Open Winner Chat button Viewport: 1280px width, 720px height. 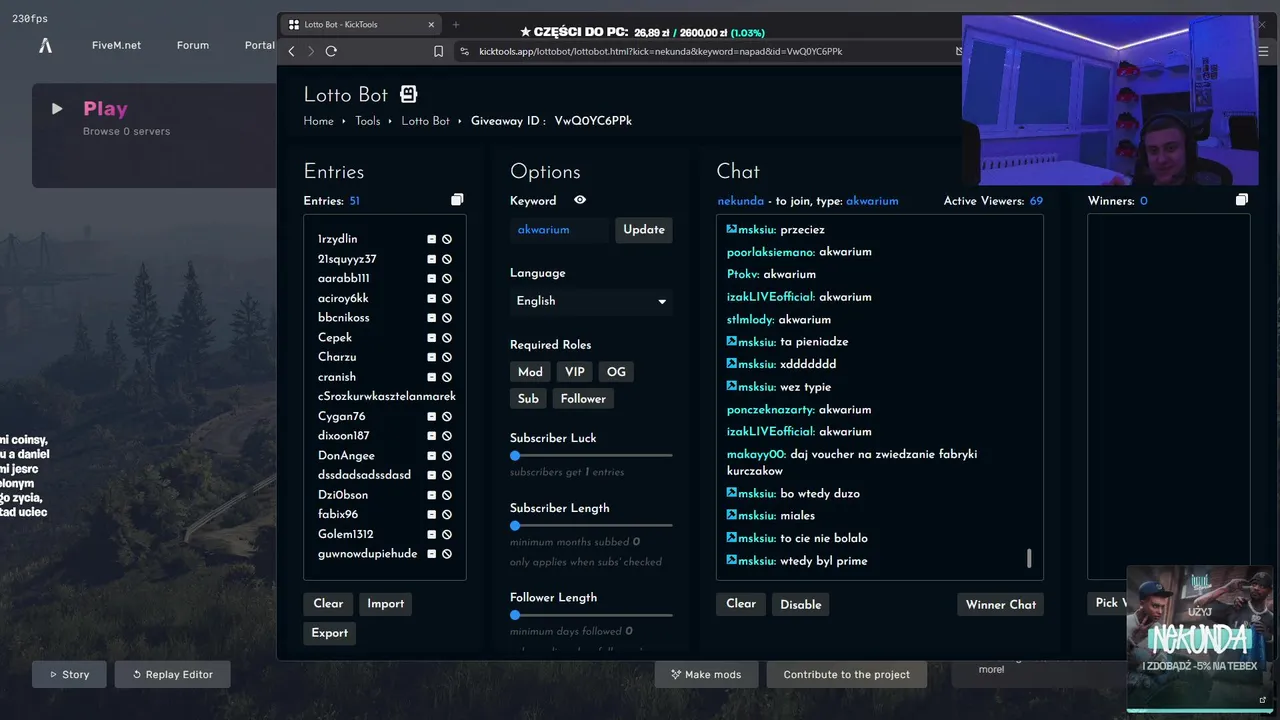click(1001, 604)
